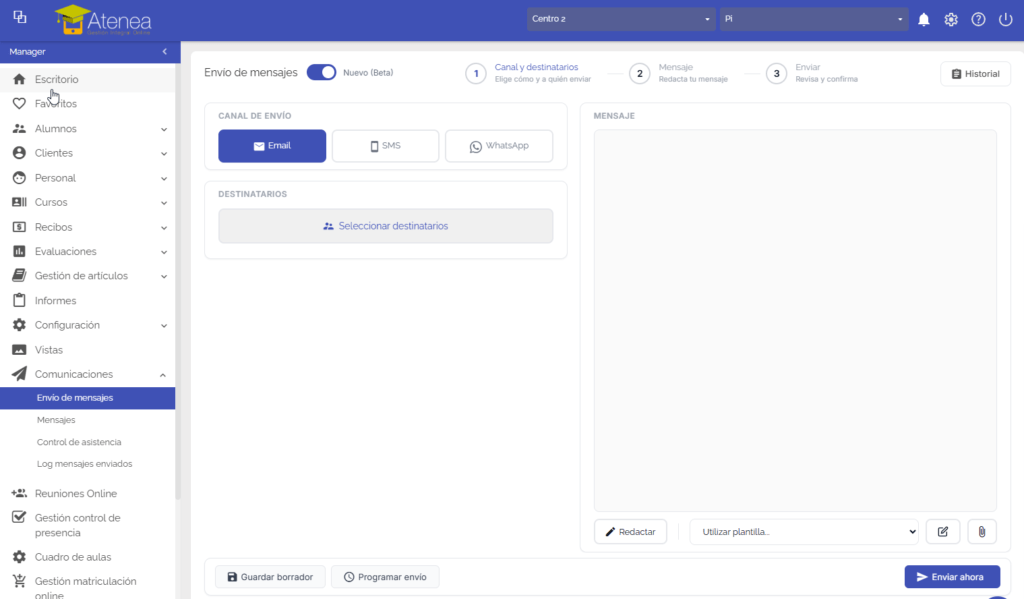Open the Pi dropdown in top bar

pyautogui.click(x=814, y=19)
